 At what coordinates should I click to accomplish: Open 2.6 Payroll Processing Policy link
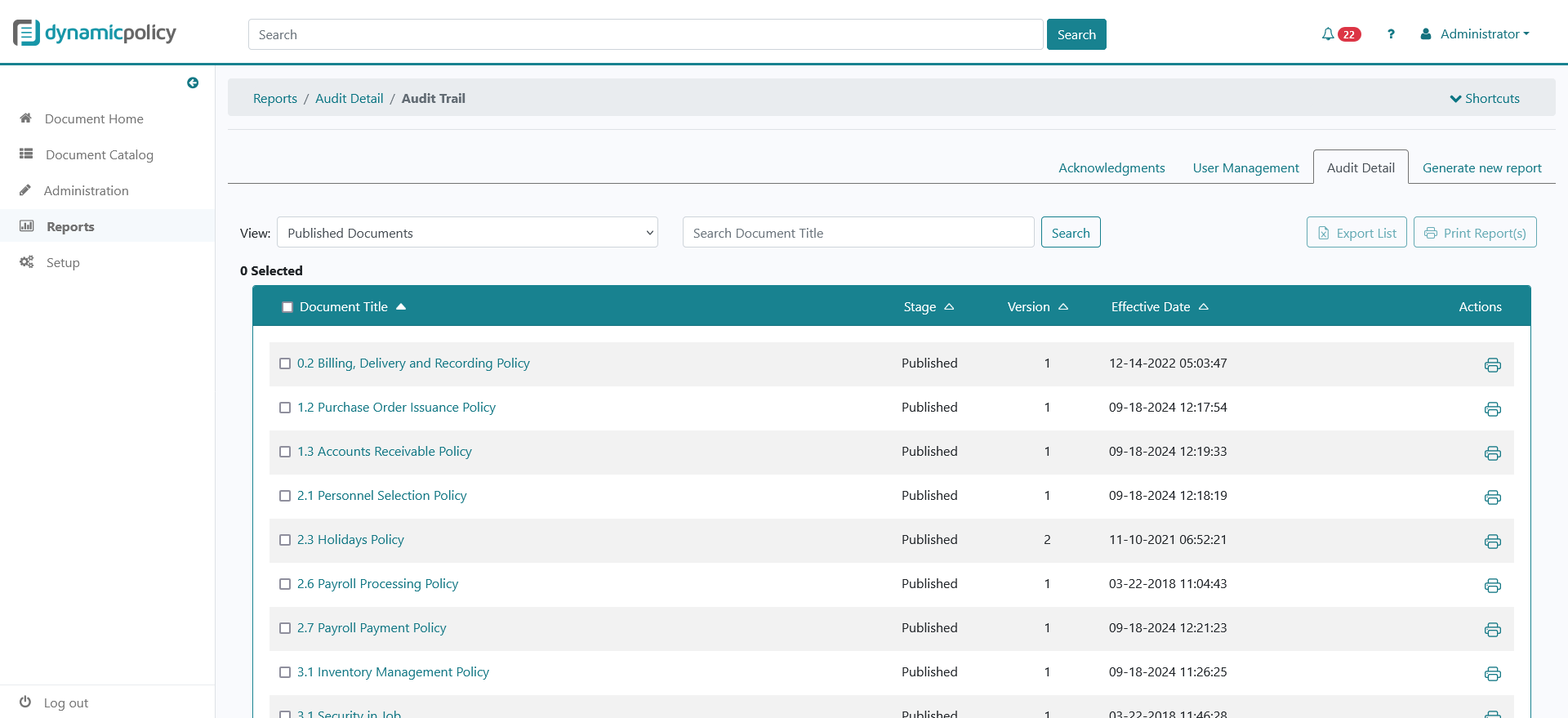click(377, 584)
